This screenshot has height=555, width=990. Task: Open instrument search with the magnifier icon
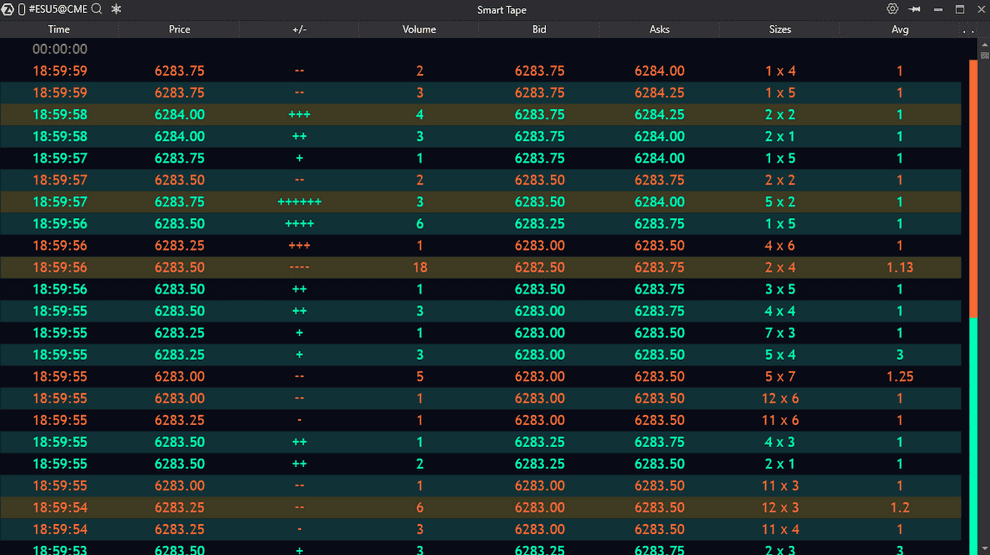pyautogui.click(x=97, y=9)
